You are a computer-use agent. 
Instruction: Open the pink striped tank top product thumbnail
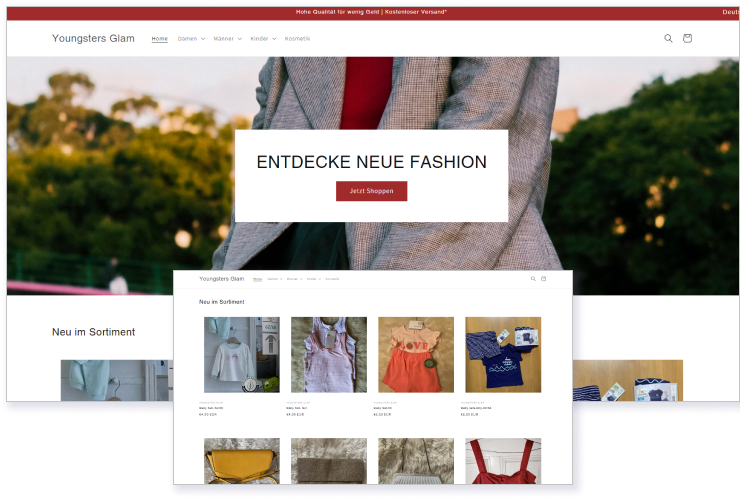coord(329,355)
